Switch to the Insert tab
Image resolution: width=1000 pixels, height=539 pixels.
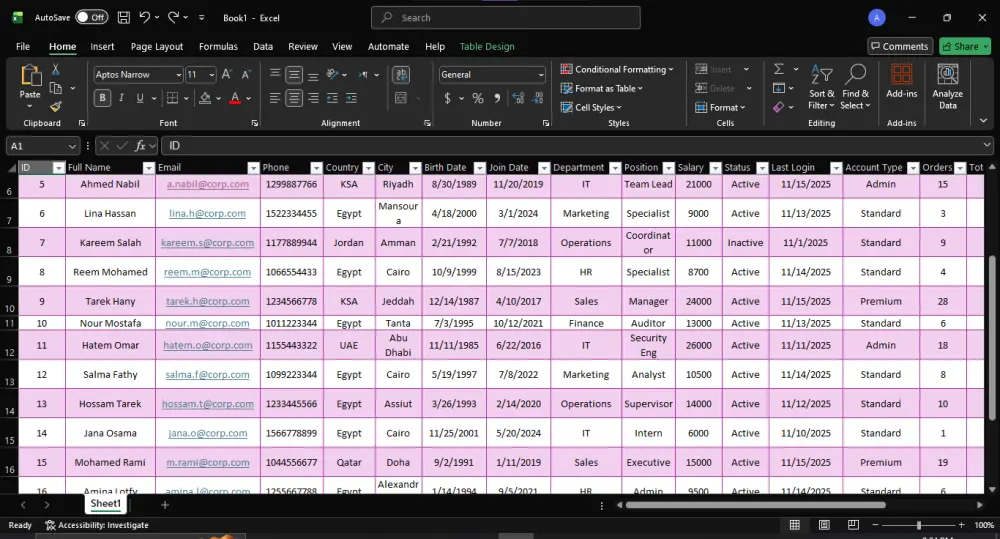(102, 47)
